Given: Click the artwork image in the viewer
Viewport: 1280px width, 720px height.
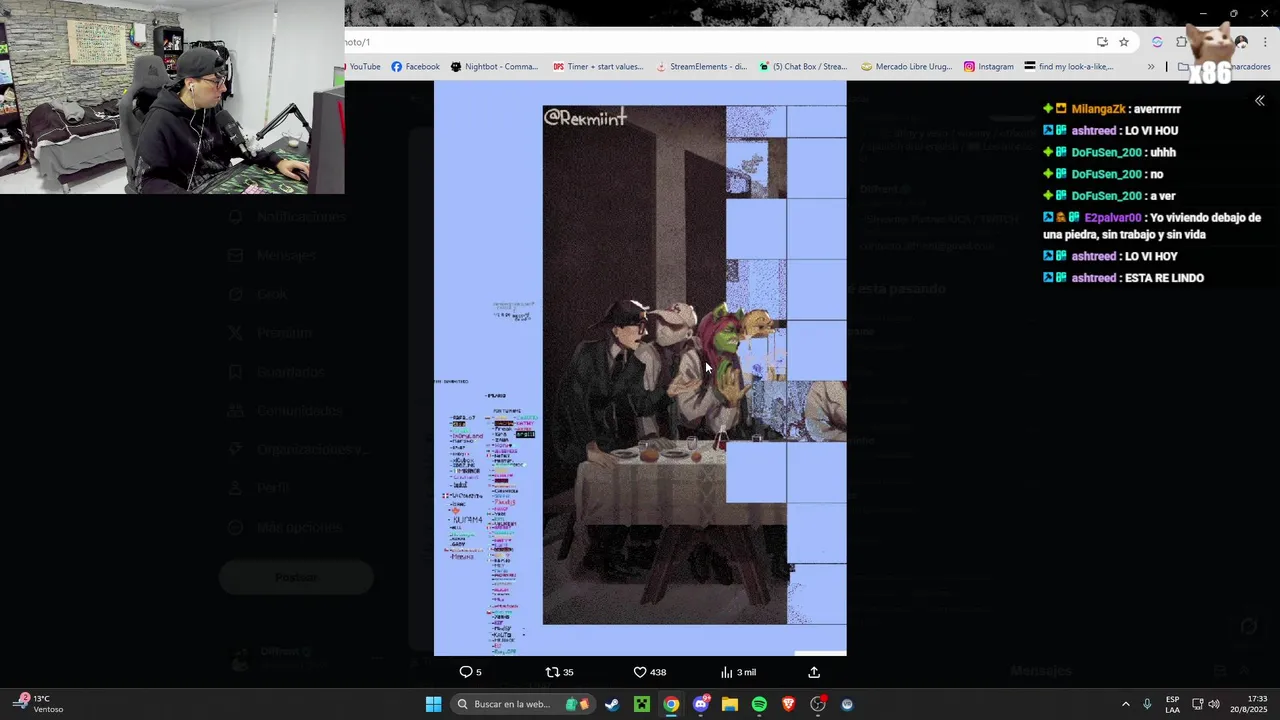Looking at the screenshot, I should pyautogui.click(x=640, y=368).
